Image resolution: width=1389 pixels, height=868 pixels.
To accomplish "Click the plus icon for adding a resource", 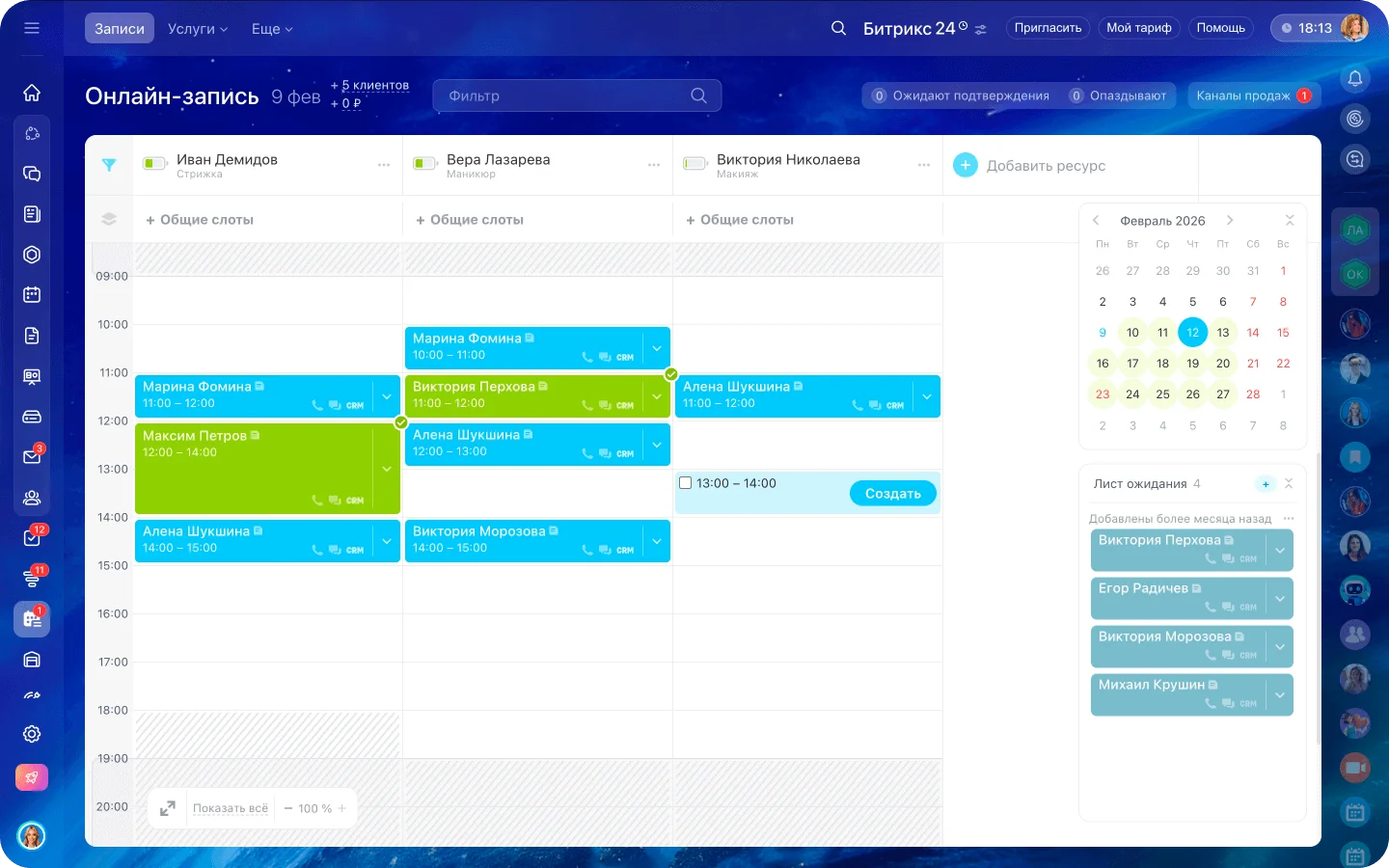I will [x=965, y=165].
